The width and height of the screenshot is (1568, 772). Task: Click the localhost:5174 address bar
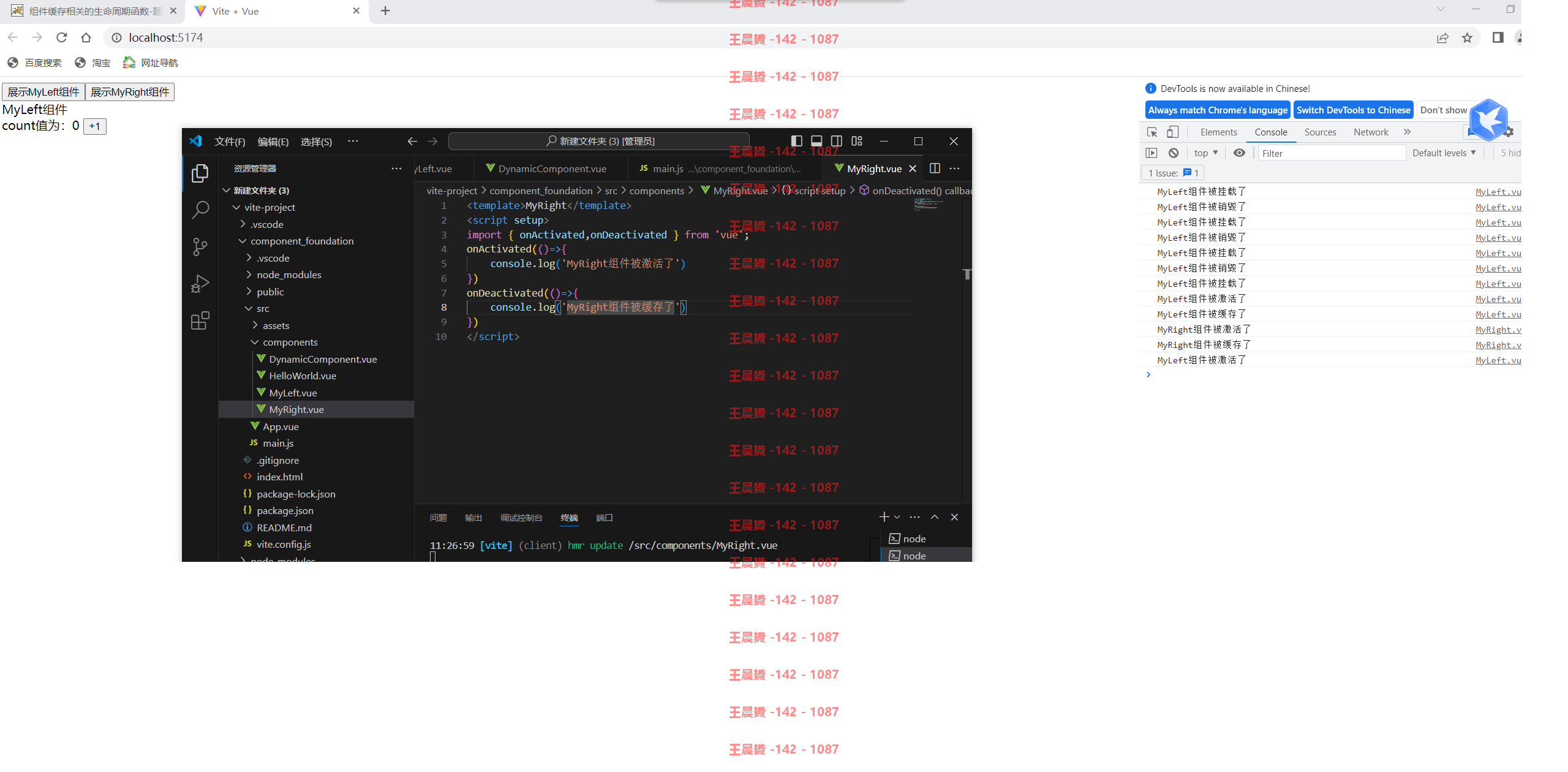coord(766,37)
